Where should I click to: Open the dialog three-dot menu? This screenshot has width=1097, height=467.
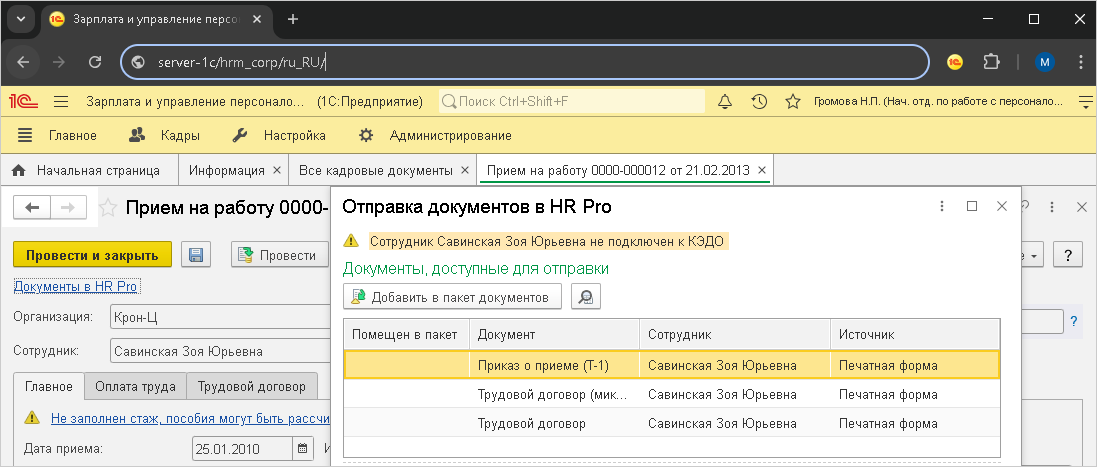click(x=942, y=206)
